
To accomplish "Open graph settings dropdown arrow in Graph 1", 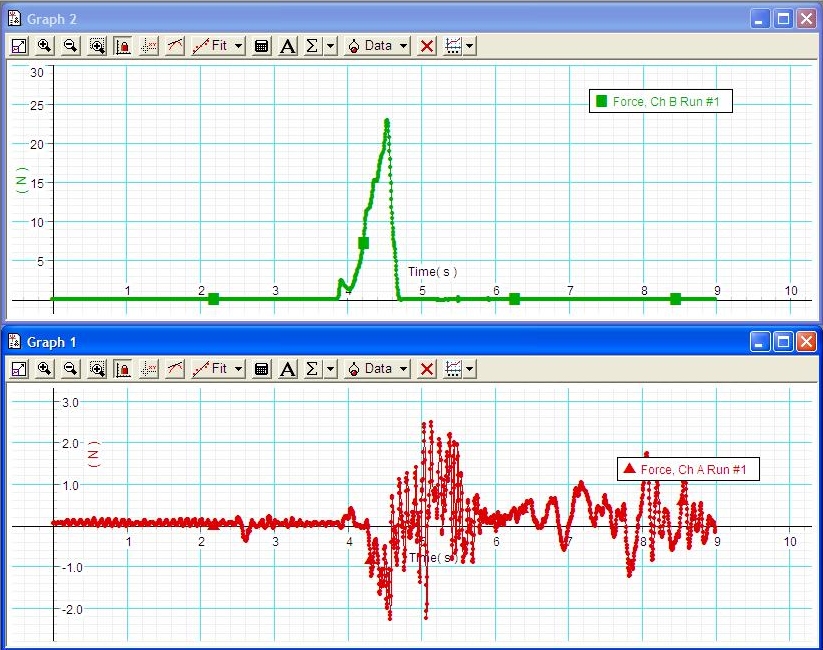I will coord(470,369).
